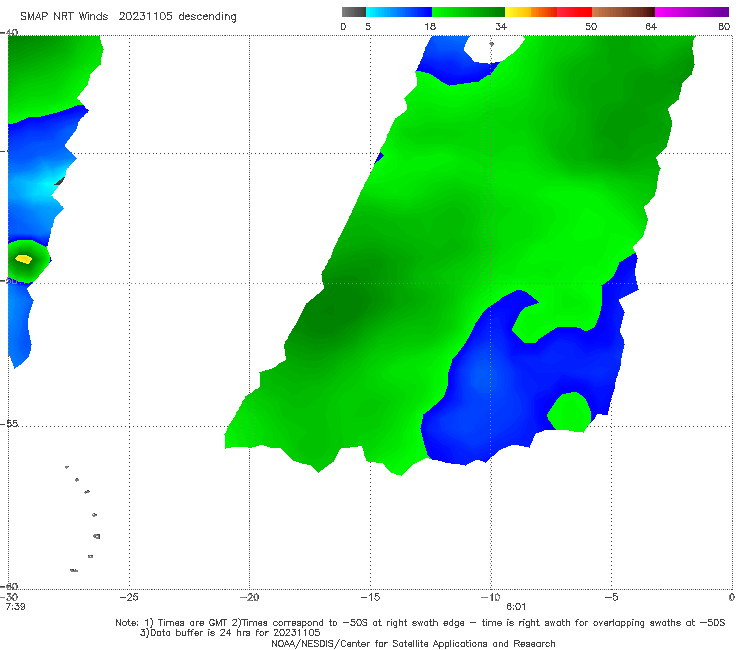Click the longitude axis label '-15'
This screenshot has width=740, height=650.
[370, 597]
